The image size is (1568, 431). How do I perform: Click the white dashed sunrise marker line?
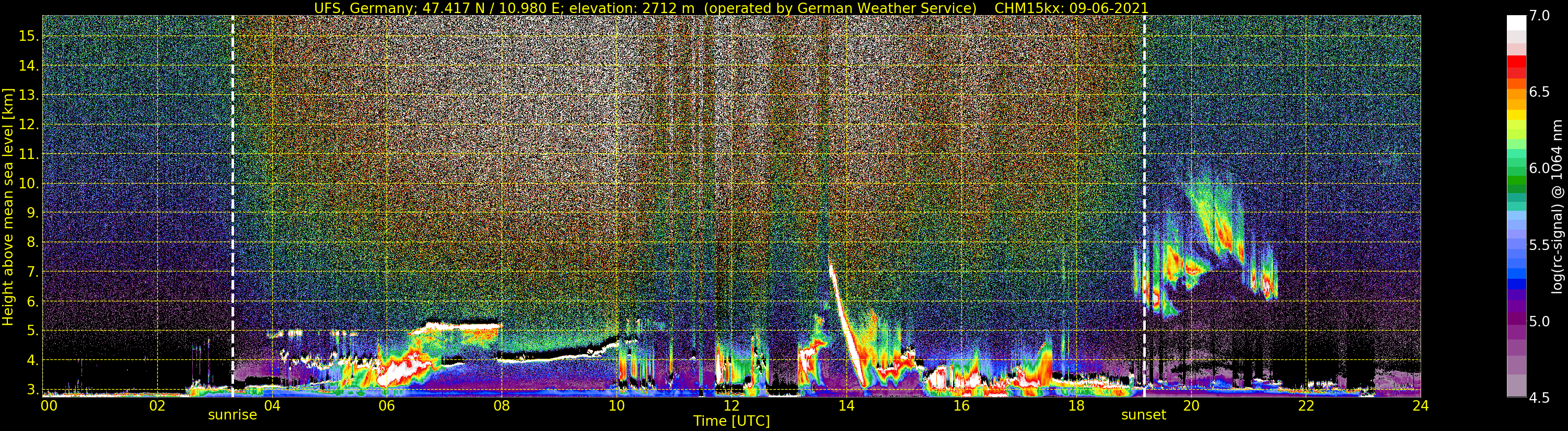click(x=233, y=206)
